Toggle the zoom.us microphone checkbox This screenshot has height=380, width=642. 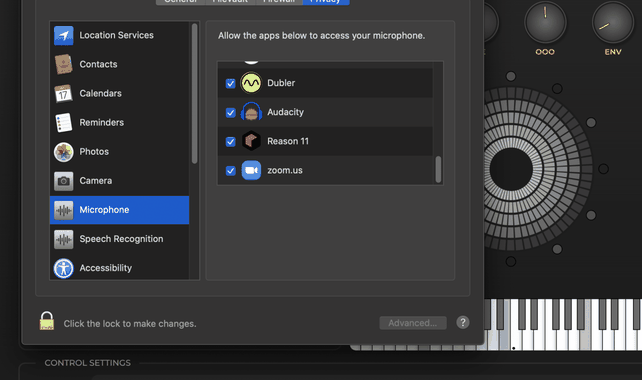point(231,171)
